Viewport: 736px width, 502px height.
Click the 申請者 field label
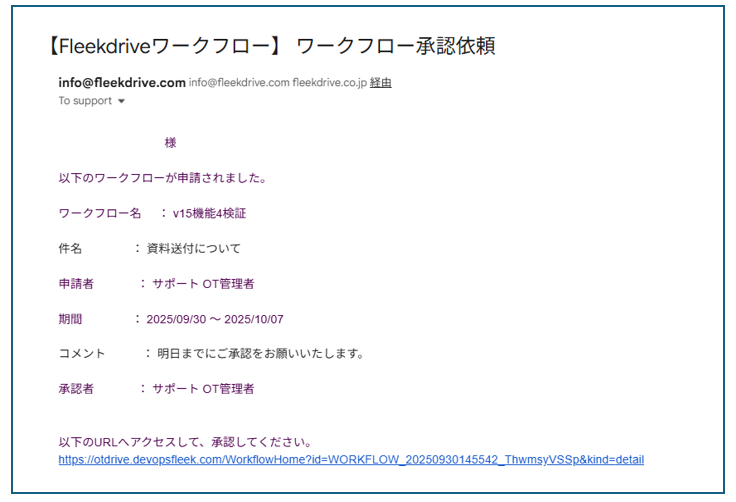[x=76, y=284]
